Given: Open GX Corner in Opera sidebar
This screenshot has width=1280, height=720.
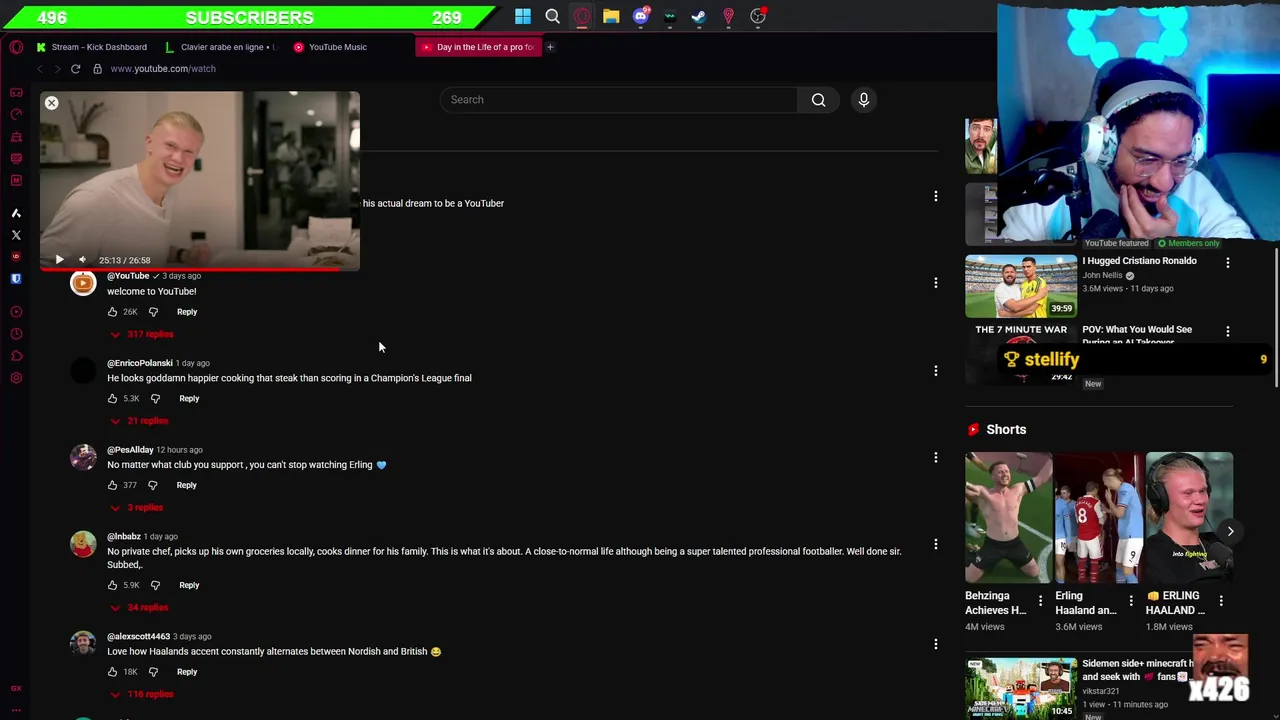Looking at the screenshot, I should 16,92.
